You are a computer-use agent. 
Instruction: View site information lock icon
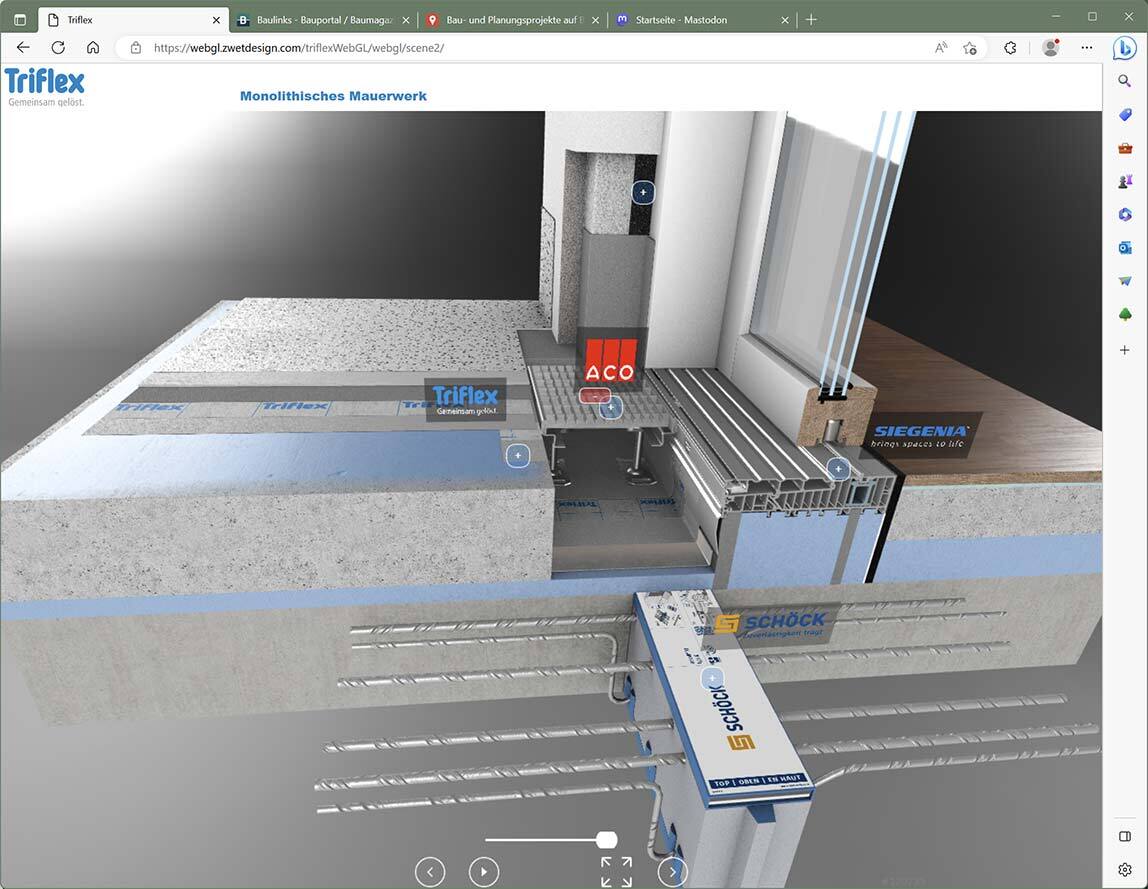point(135,48)
